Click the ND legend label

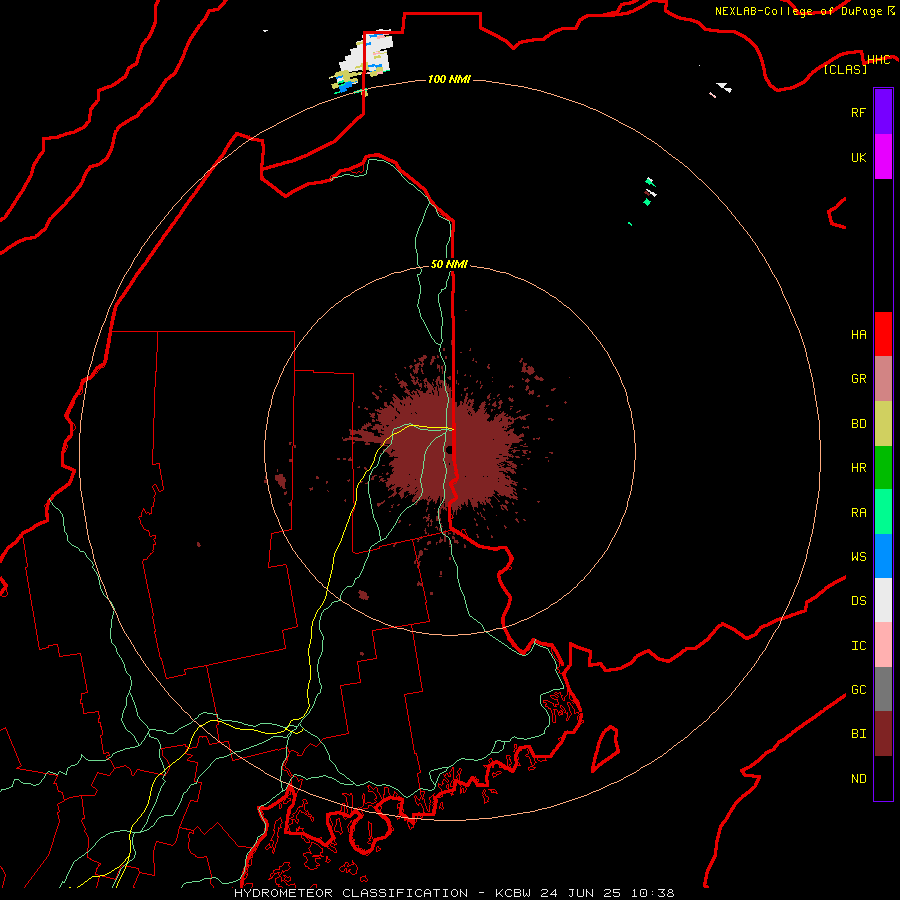pyautogui.click(x=858, y=778)
